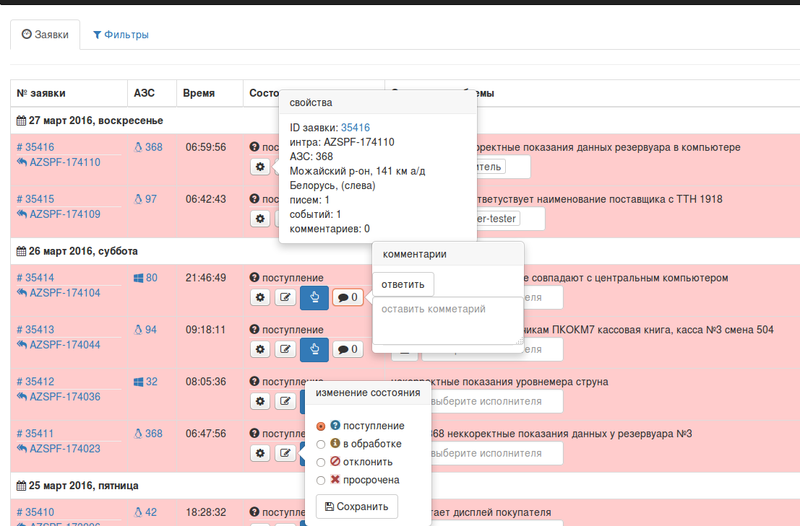Select the 'просрочена' radio option

pos(321,480)
